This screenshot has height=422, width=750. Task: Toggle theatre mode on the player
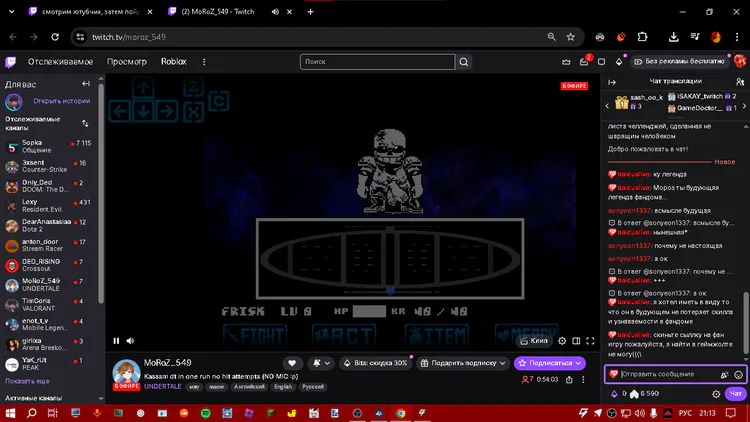(x=576, y=341)
